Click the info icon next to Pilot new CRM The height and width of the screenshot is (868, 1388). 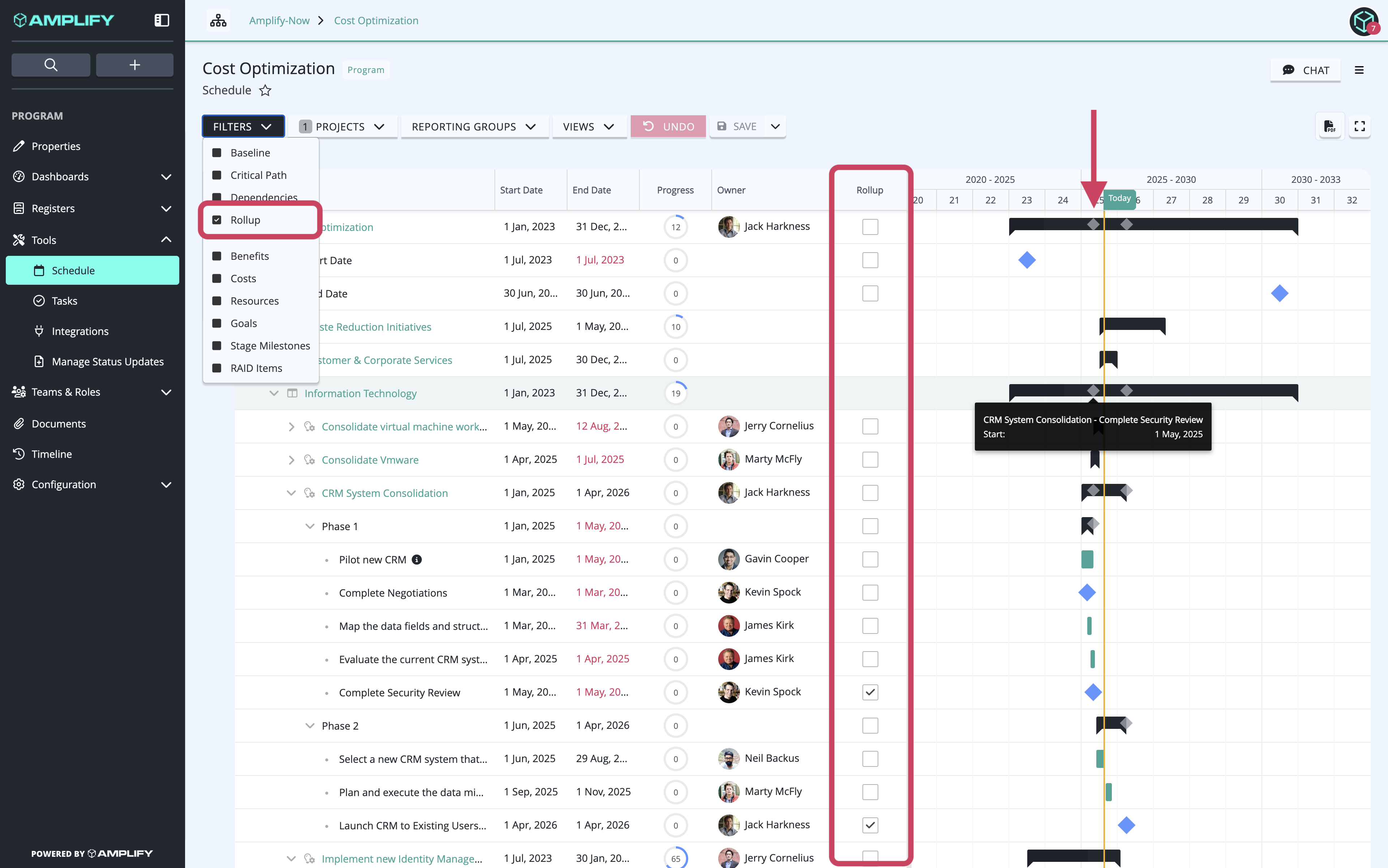click(x=417, y=560)
